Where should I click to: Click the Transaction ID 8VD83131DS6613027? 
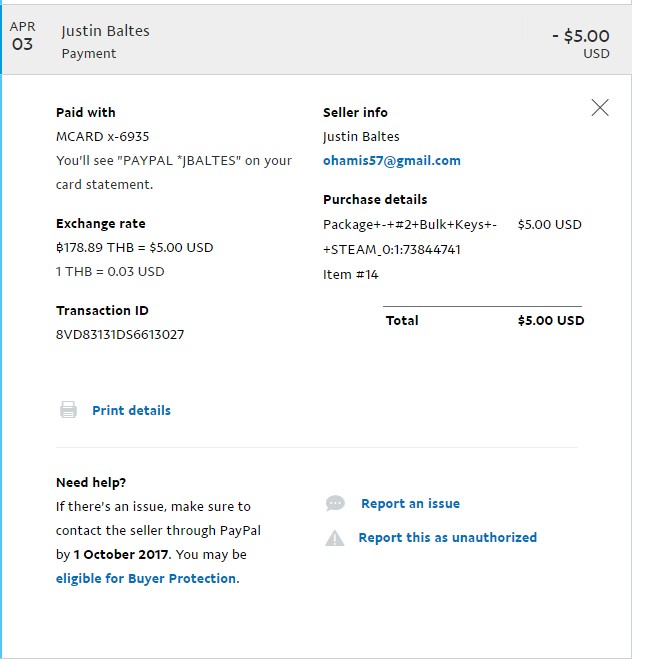tap(120, 335)
